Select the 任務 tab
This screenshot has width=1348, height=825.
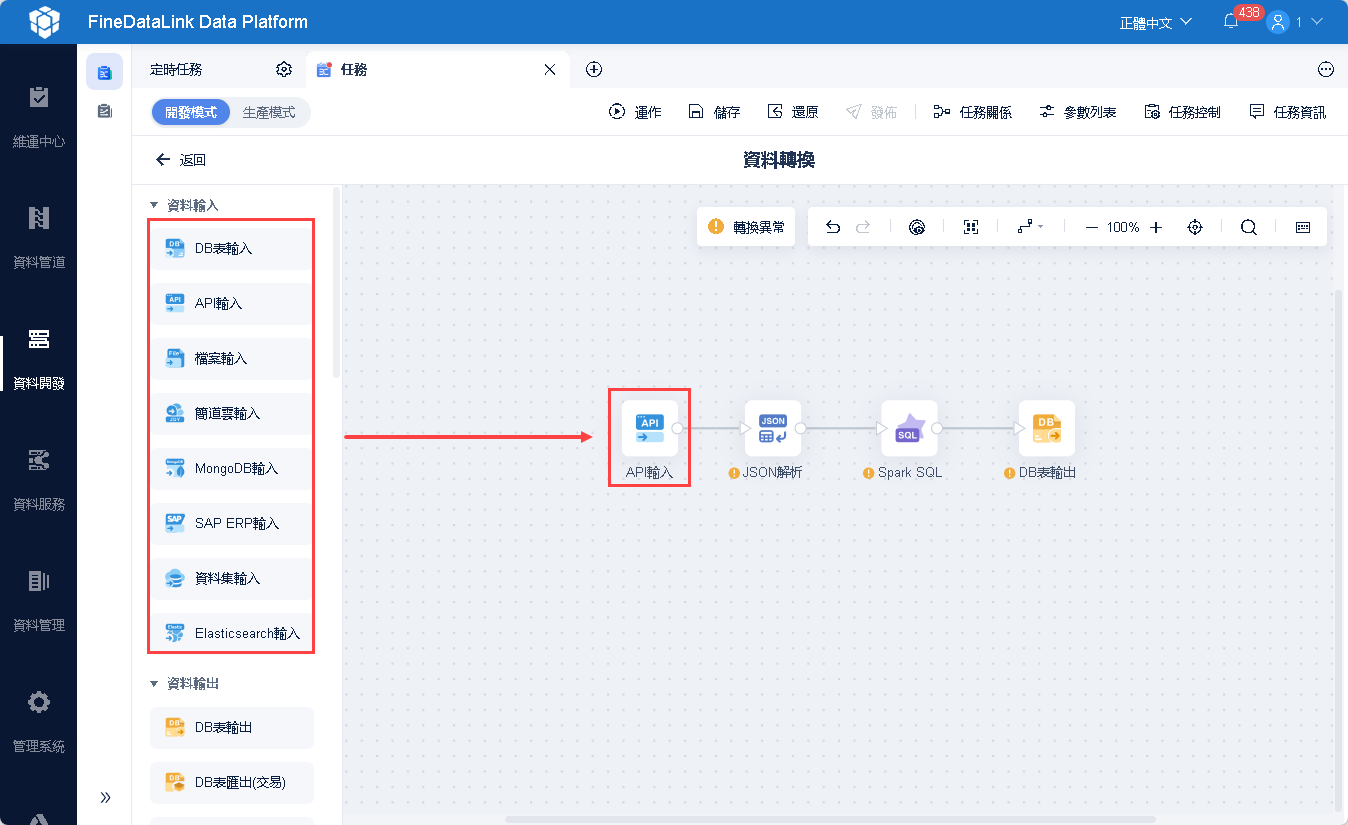point(354,69)
